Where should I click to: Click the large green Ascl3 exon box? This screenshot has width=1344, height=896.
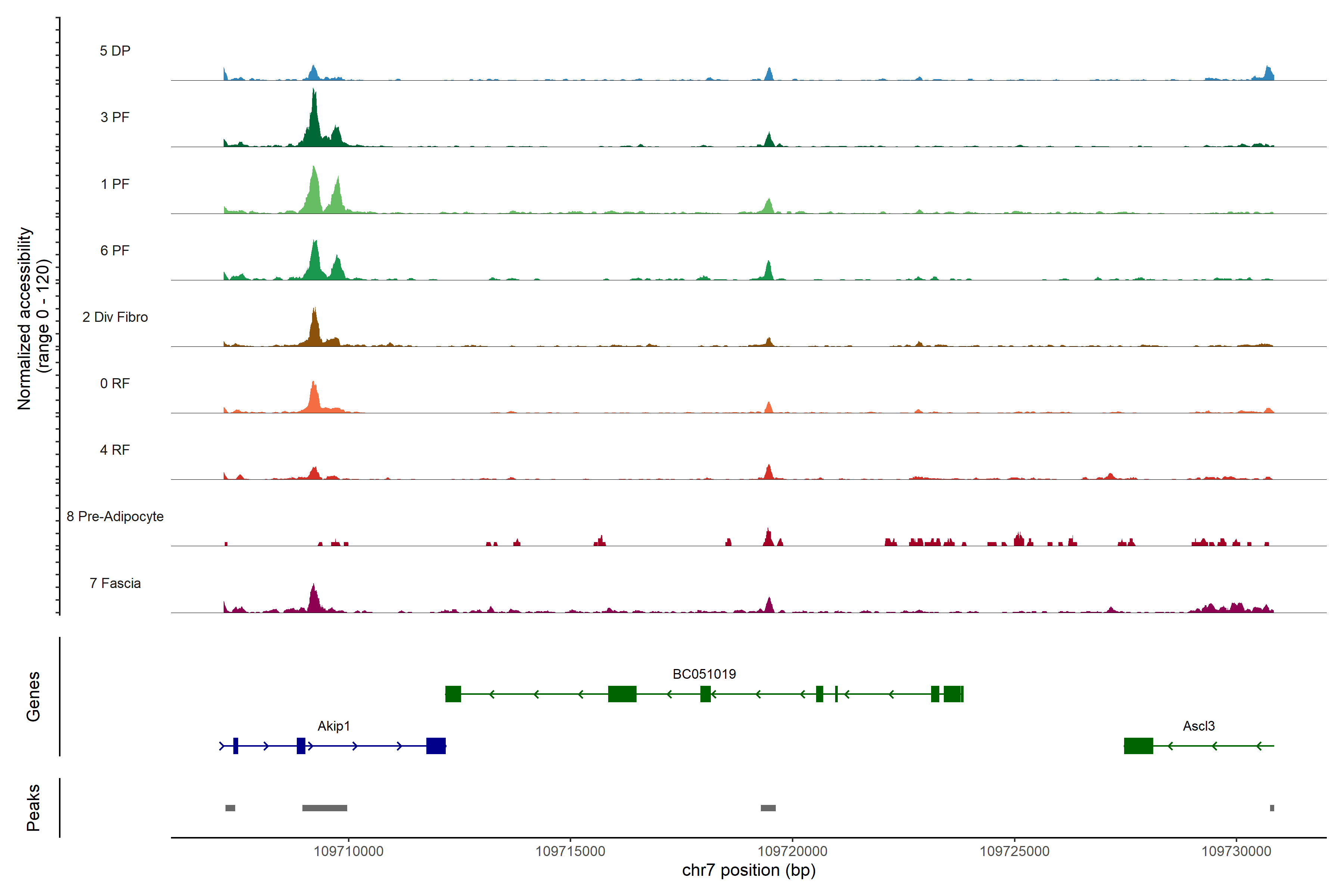click(1138, 746)
